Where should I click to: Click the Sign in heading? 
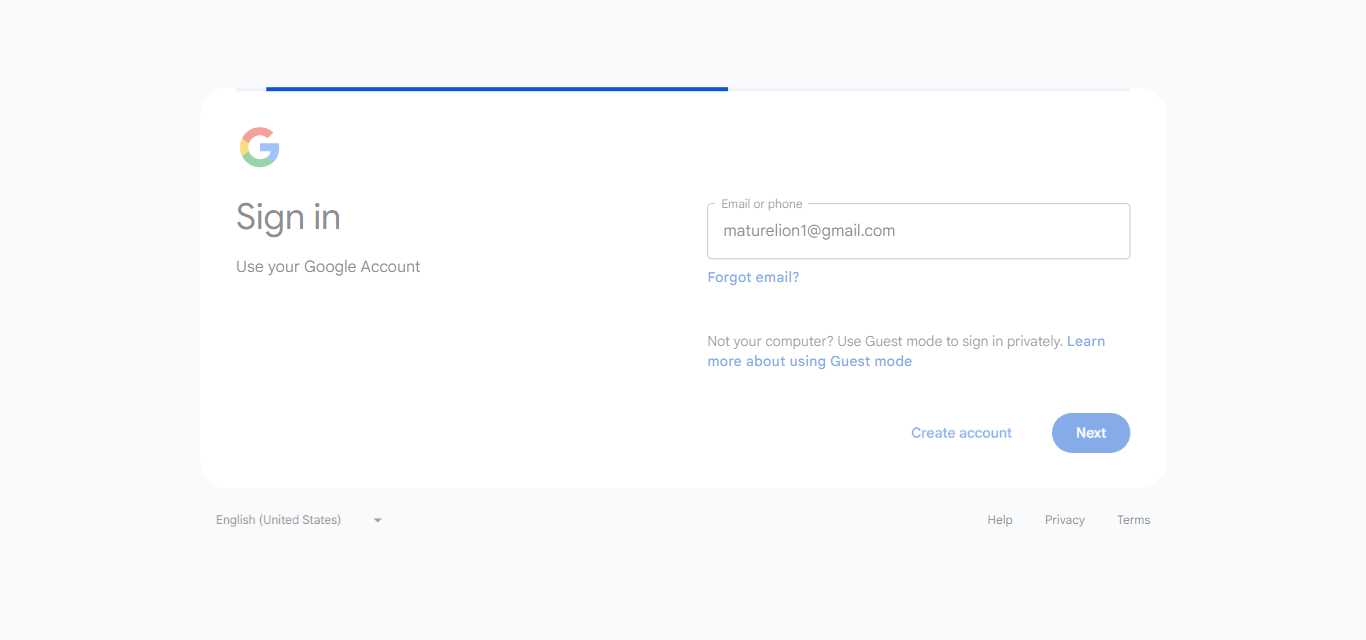click(x=288, y=217)
